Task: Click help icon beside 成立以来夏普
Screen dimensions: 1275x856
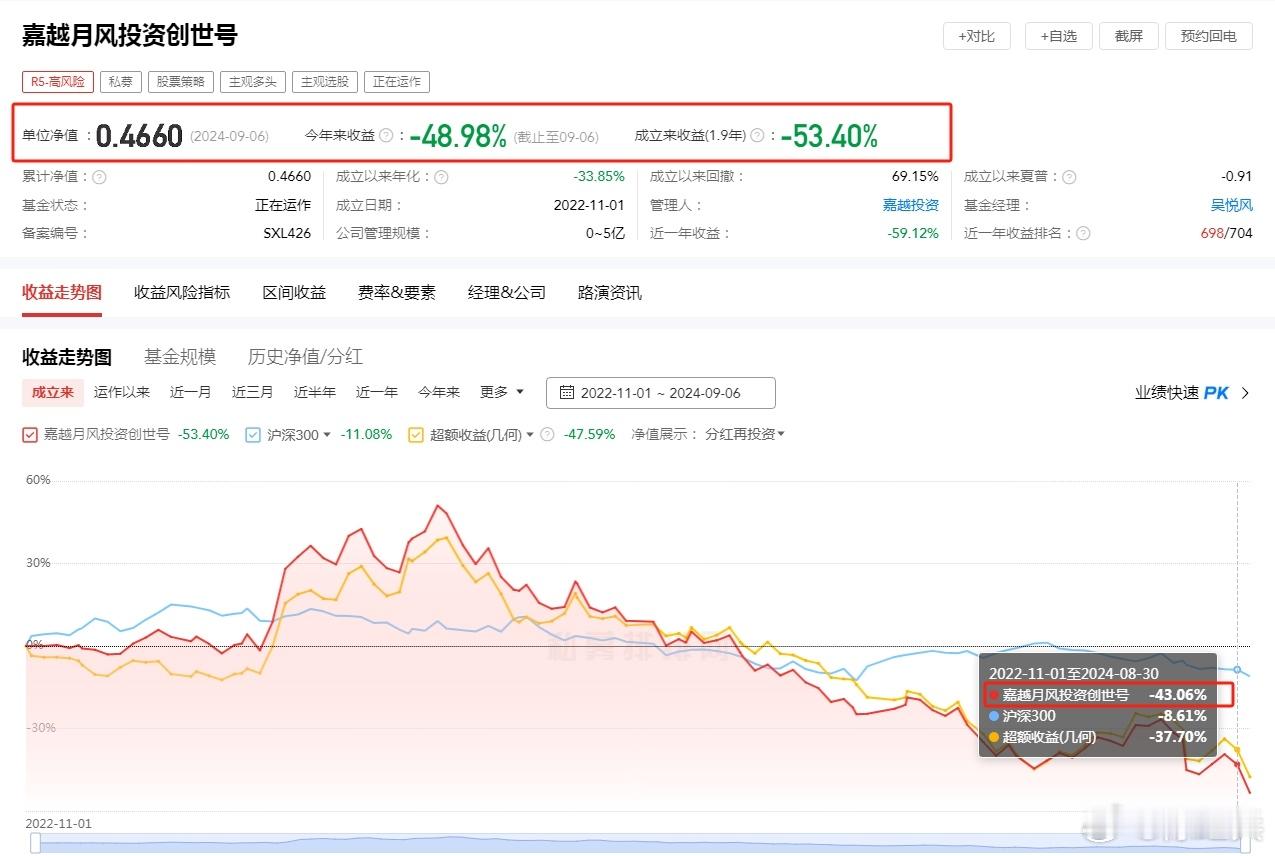Action: point(1069,177)
